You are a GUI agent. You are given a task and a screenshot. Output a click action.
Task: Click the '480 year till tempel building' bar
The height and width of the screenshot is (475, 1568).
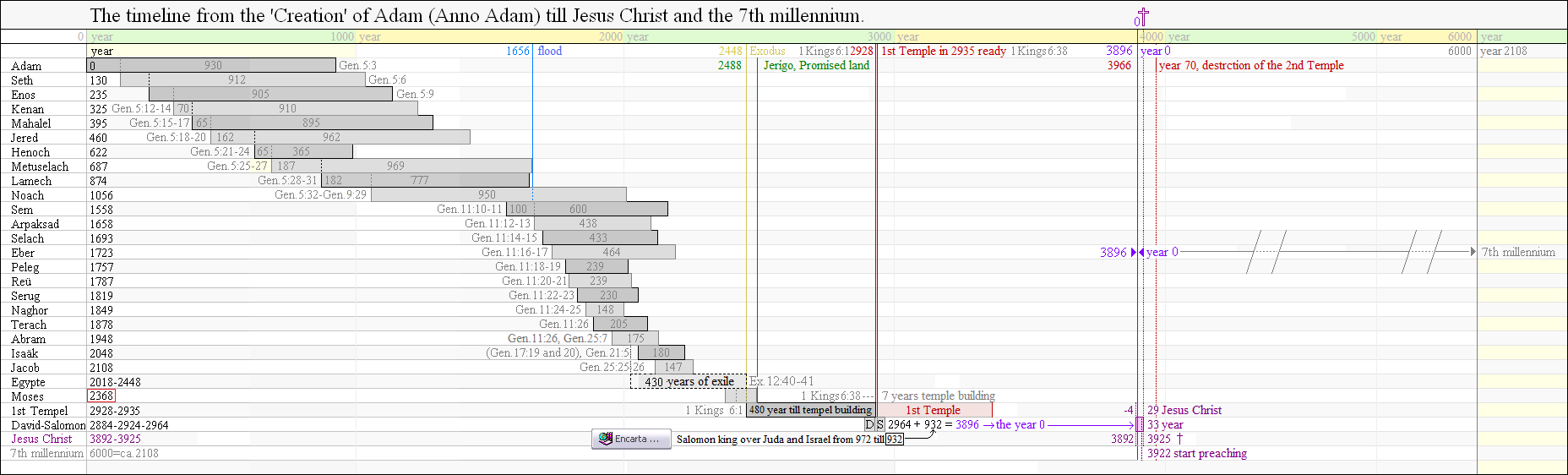pos(810,410)
